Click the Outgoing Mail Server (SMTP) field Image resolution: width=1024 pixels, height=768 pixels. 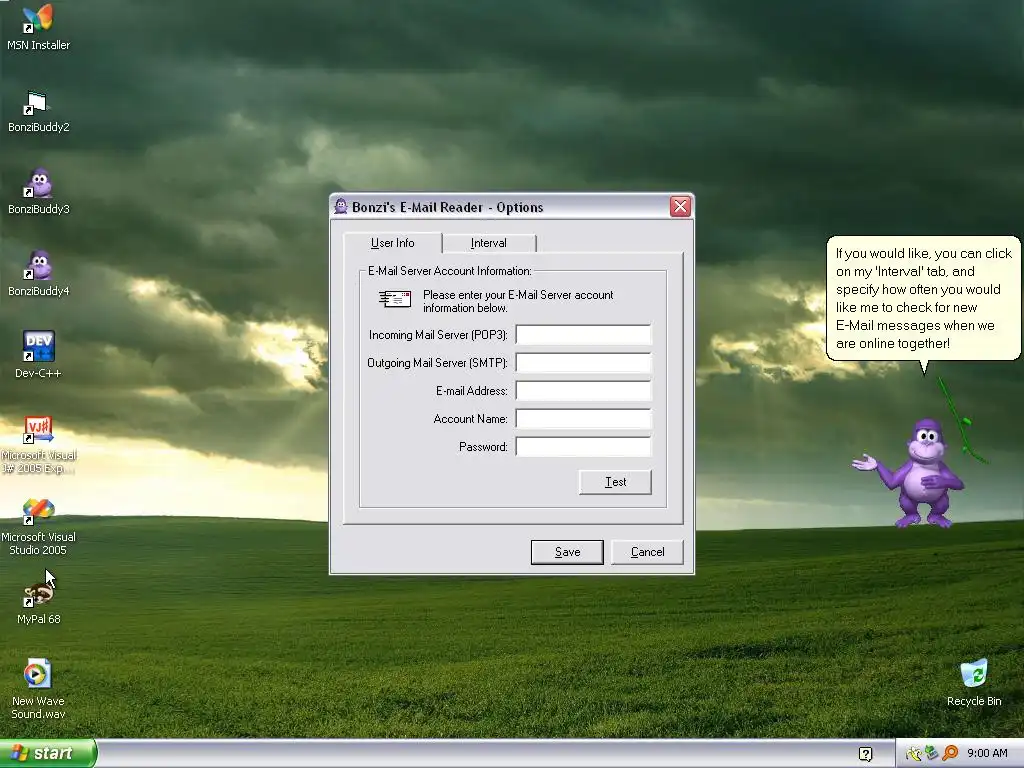pos(583,363)
